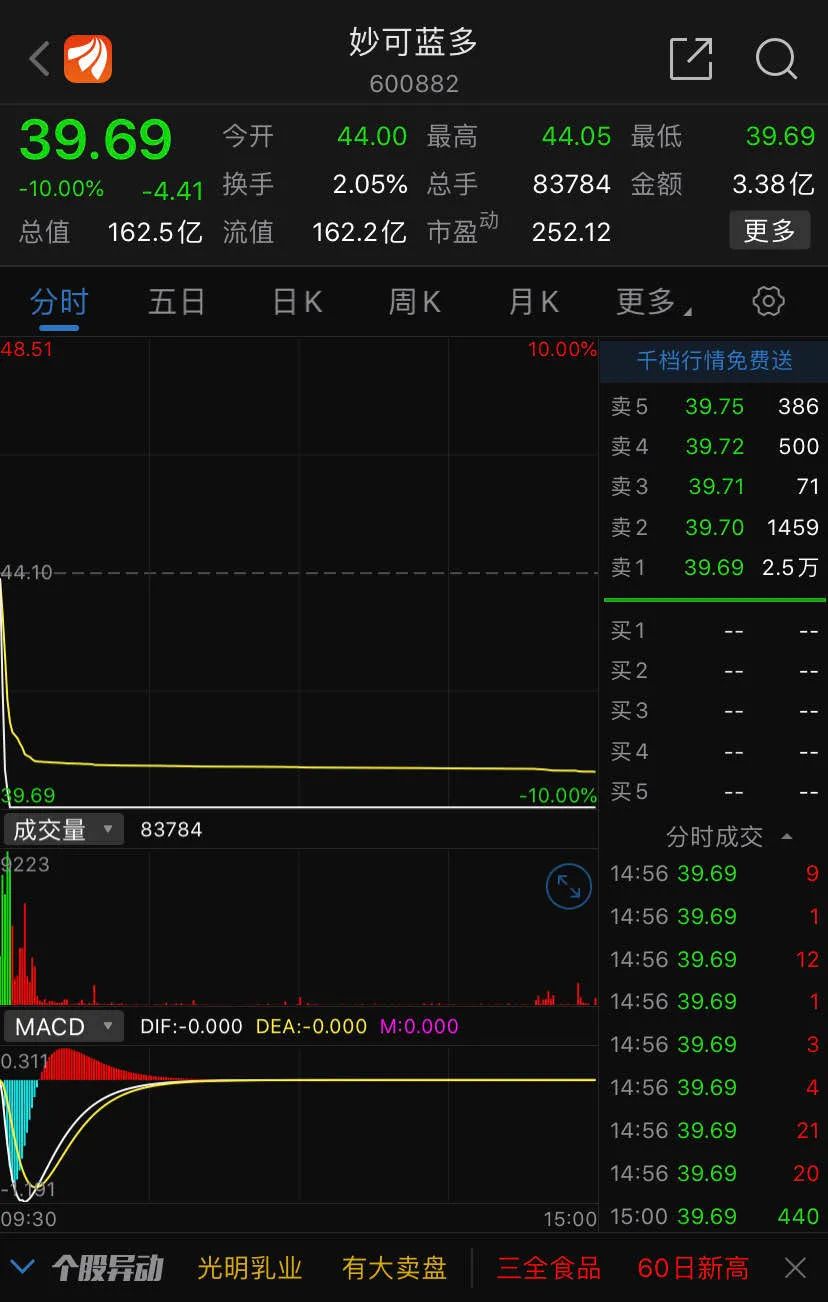The width and height of the screenshot is (828, 1302).
Task: Tap the 千档行情免费送 banner
Action: click(714, 361)
